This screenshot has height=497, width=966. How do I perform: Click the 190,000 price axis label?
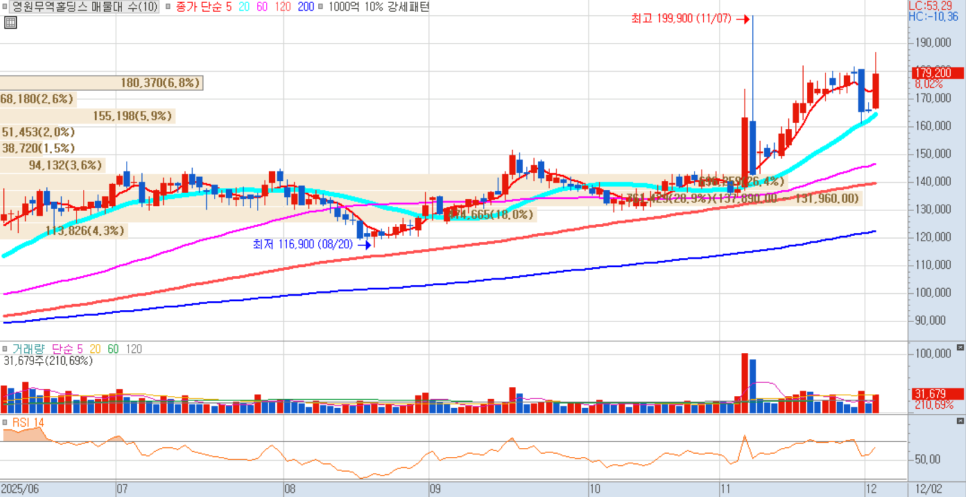(931, 43)
